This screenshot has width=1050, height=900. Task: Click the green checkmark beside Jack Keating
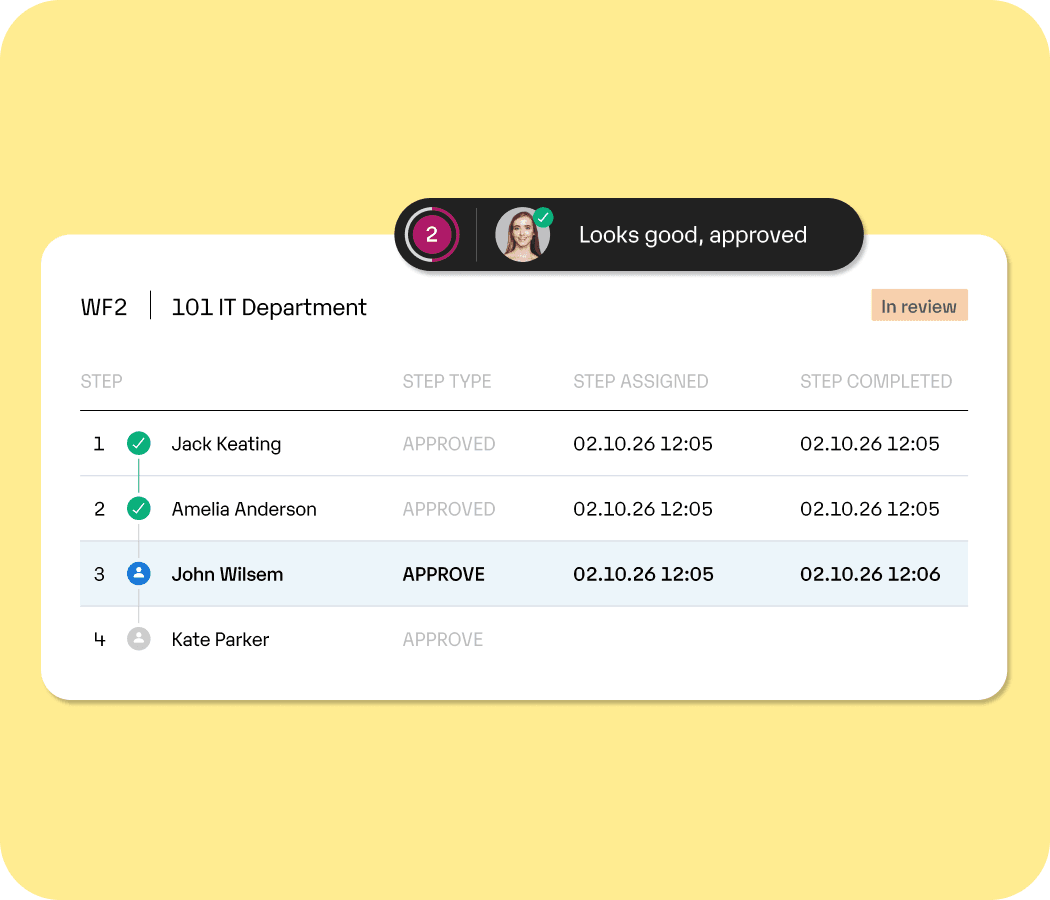click(139, 443)
